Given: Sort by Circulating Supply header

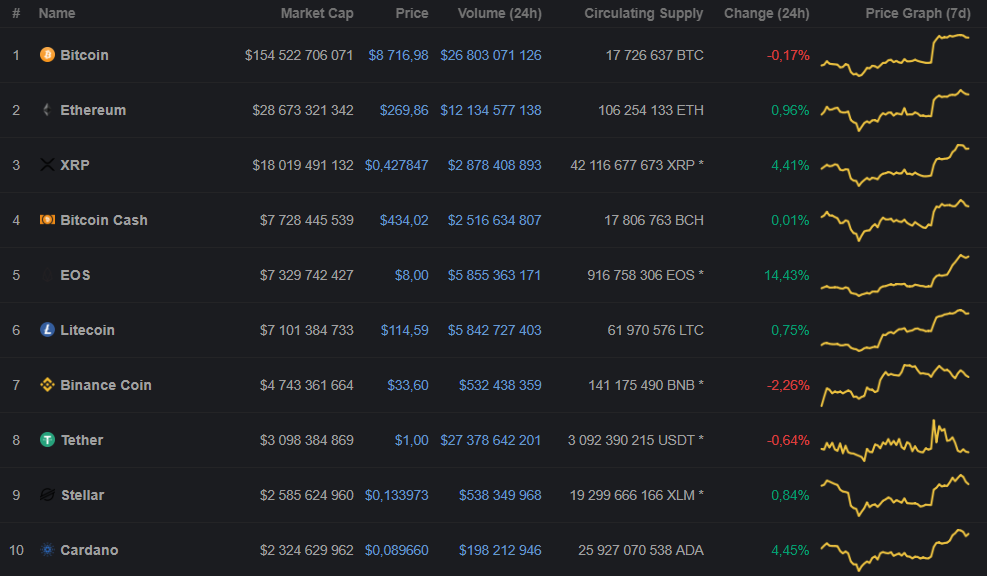Looking at the screenshot, I should pyautogui.click(x=643, y=14).
